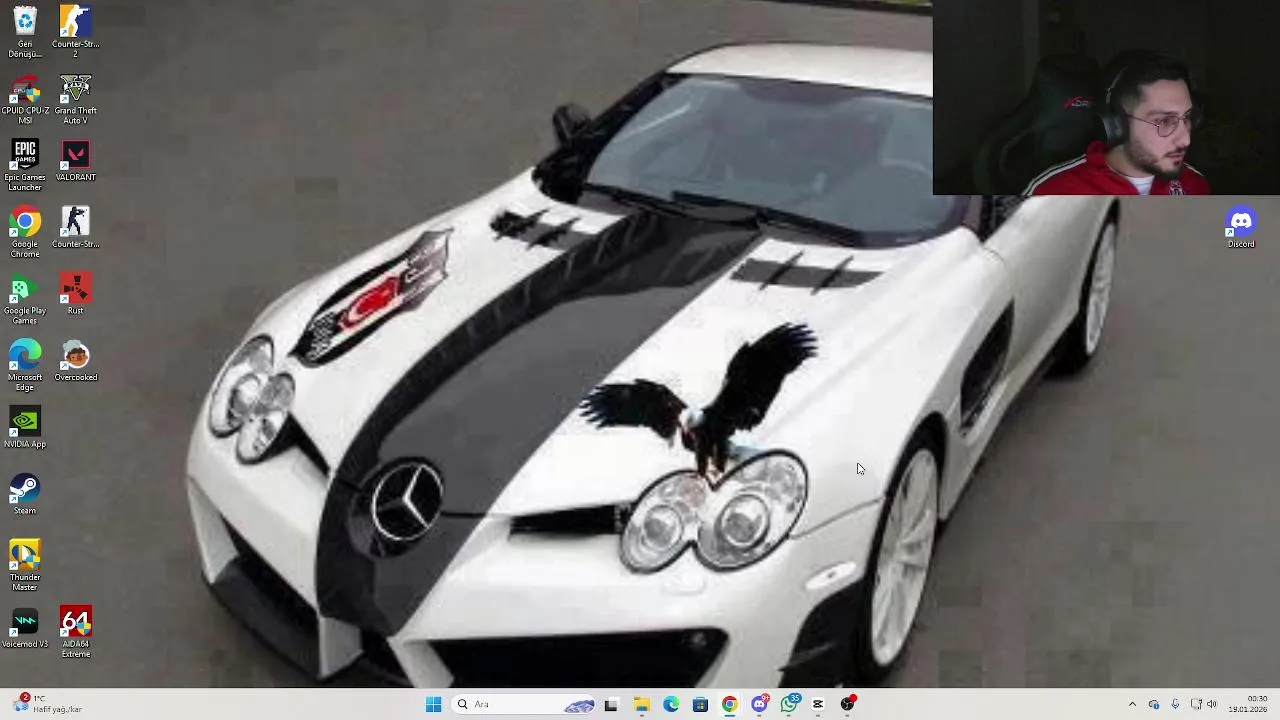Open the weather widget showing Hafif yağ./kar
Image resolution: width=1280 pixels, height=720 pixels.
(x=47, y=704)
